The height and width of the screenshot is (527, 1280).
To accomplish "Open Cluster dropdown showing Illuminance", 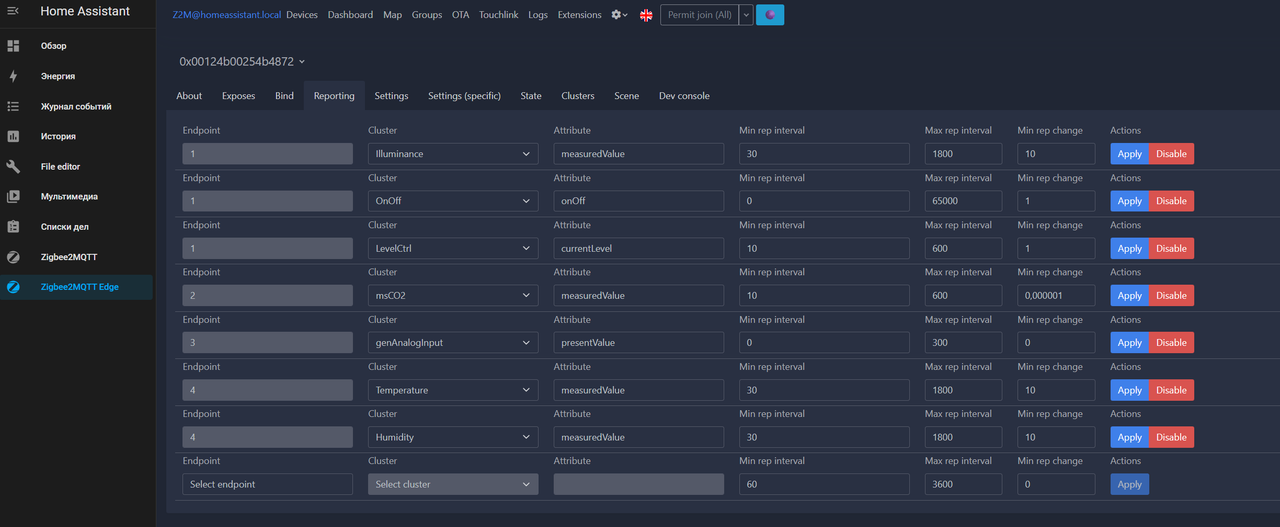I will tap(453, 154).
